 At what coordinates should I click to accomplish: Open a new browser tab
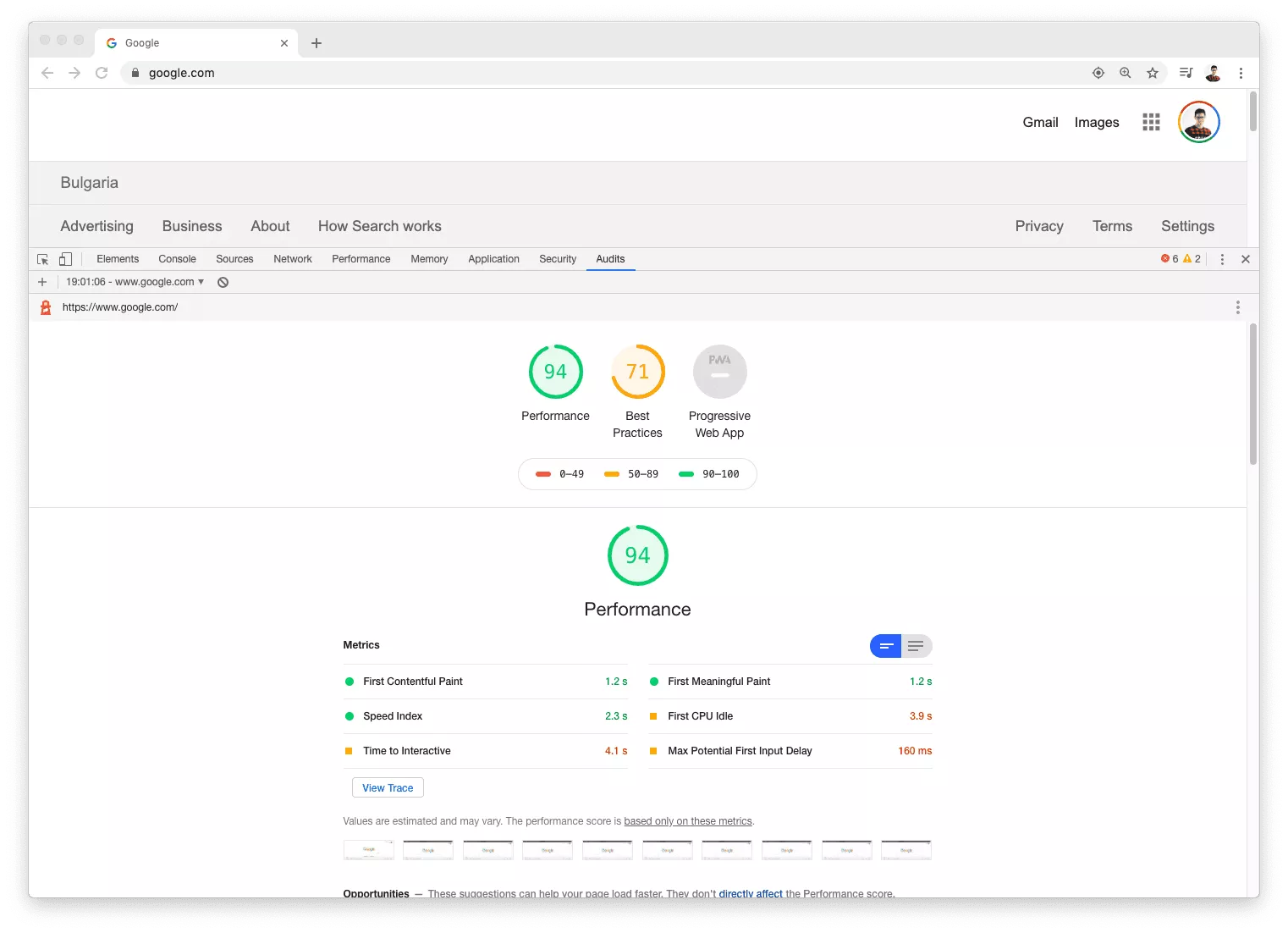click(316, 43)
